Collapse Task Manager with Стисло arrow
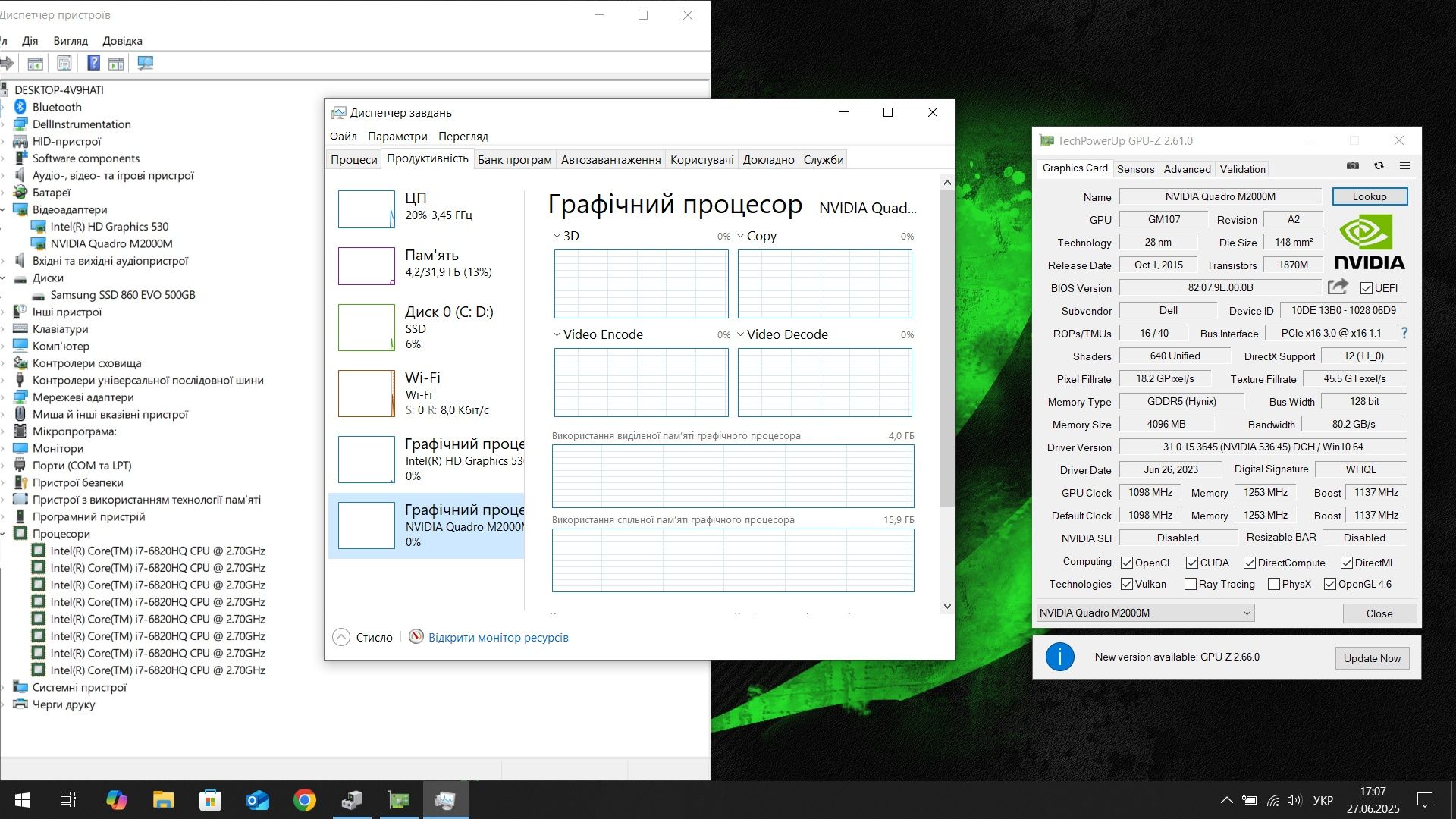The image size is (1456, 819). click(x=341, y=637)
